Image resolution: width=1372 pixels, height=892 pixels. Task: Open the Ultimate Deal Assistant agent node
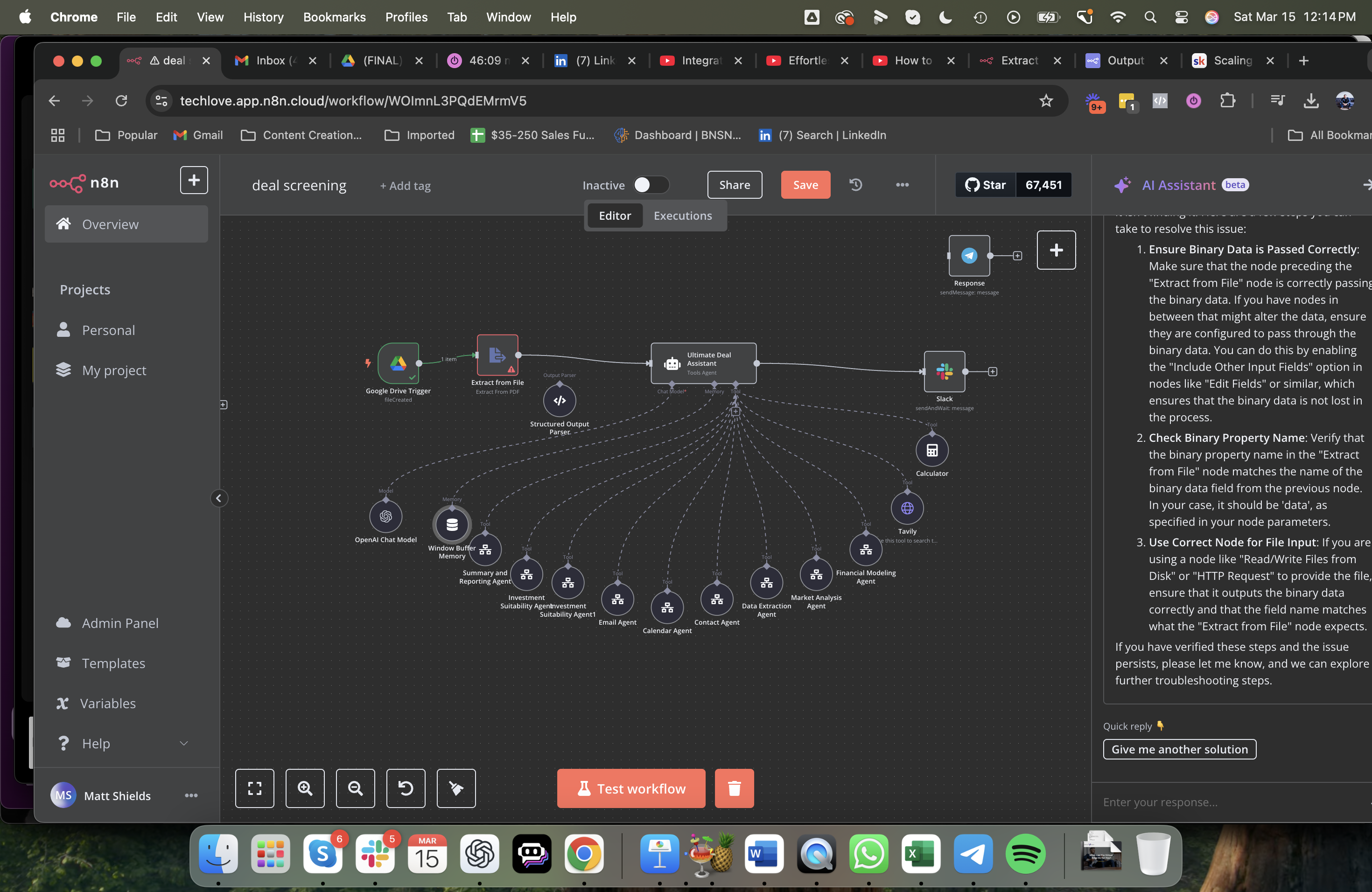tap(703, 363)
